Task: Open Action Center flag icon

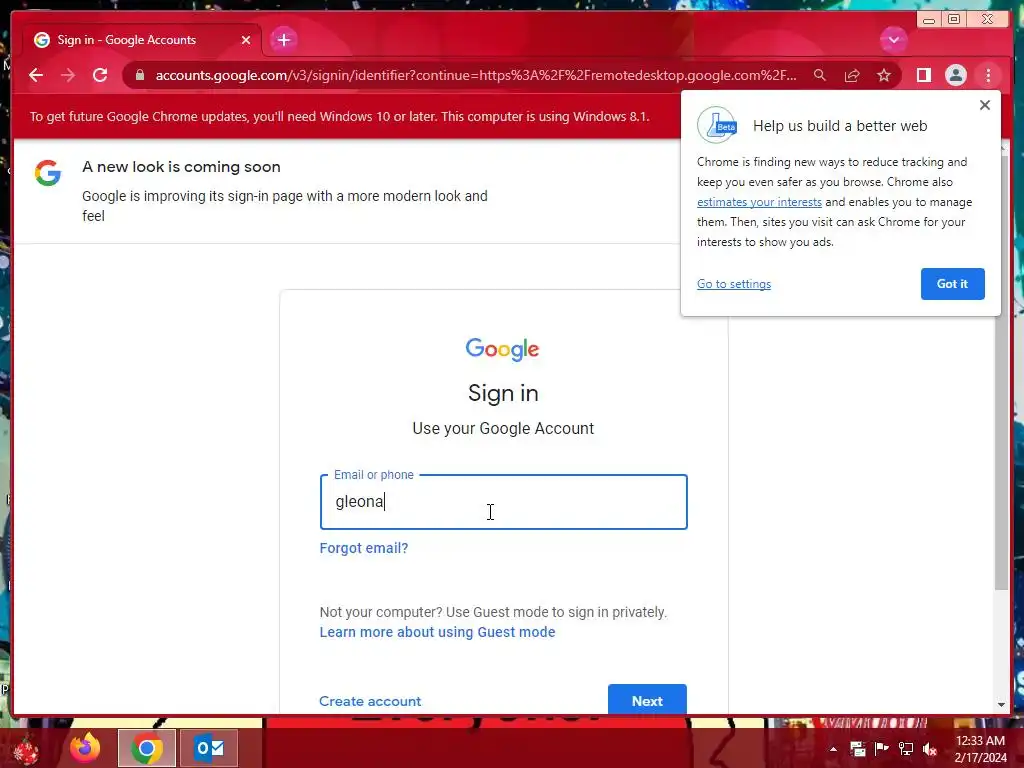Action: pos(882,749)
